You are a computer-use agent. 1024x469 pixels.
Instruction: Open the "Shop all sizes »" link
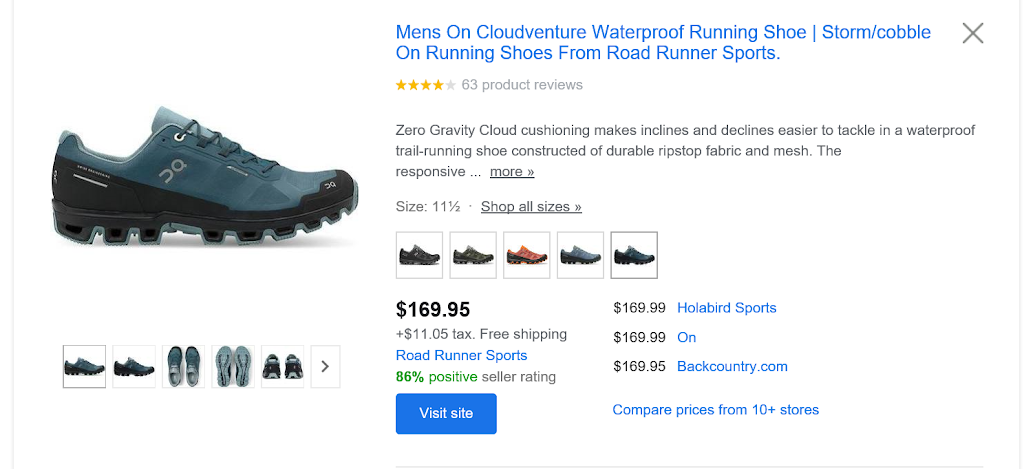531,207
